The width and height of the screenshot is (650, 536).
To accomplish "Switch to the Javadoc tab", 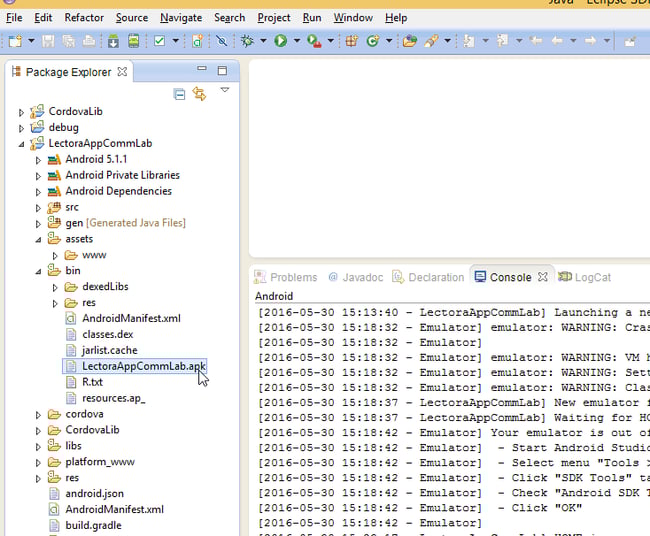I will click(356, 277).
